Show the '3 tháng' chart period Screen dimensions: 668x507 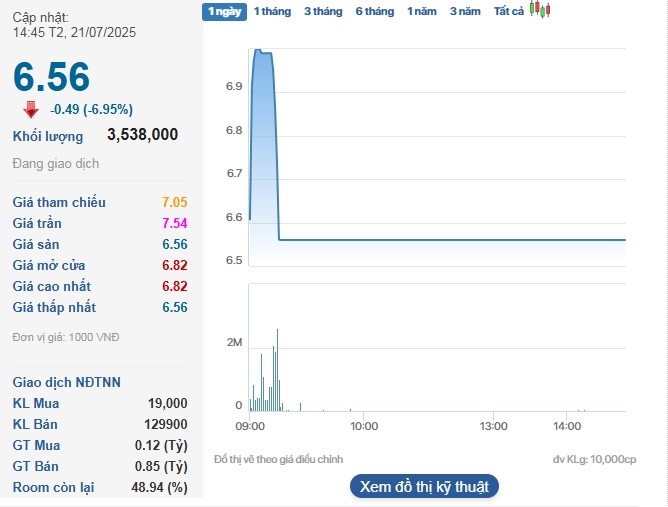pyautogui.click(x=322, y=11)
